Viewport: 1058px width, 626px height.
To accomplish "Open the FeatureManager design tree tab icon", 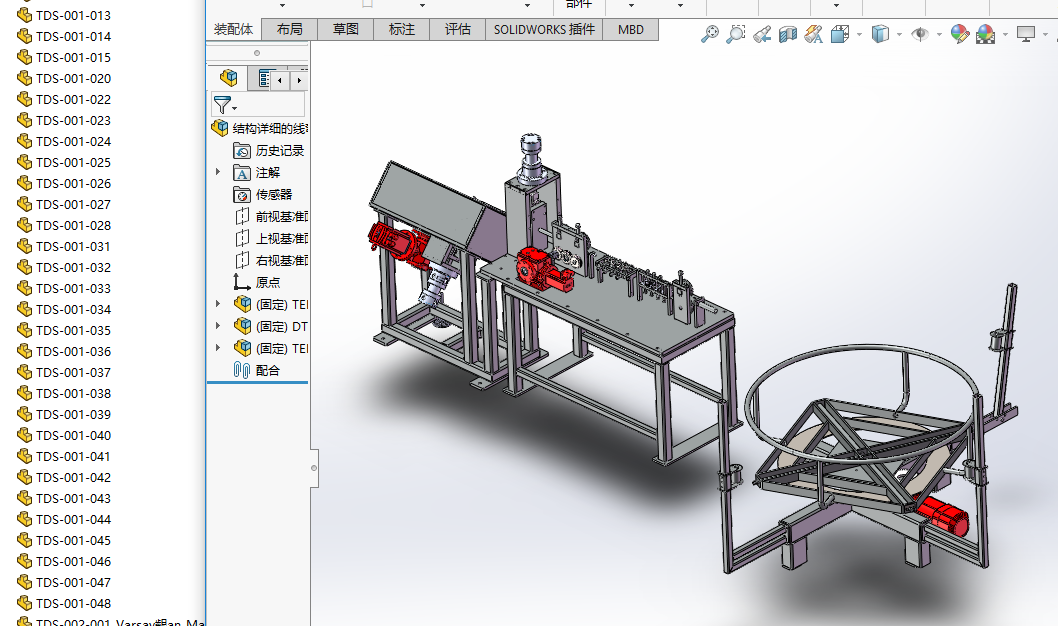I will (x=230, y=78).
